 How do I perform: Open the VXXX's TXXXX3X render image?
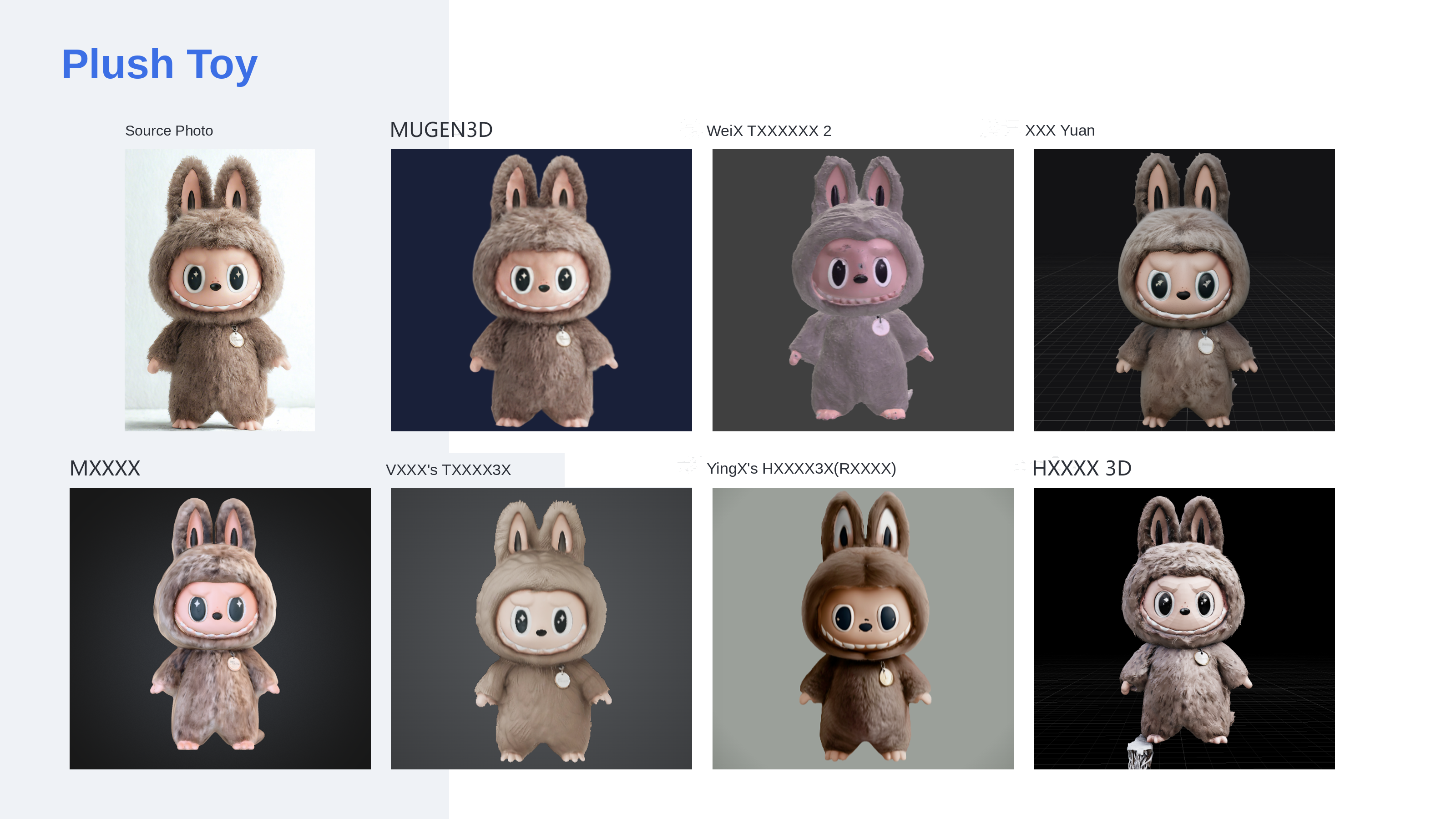pyautogui.click(x=541, y=628)
